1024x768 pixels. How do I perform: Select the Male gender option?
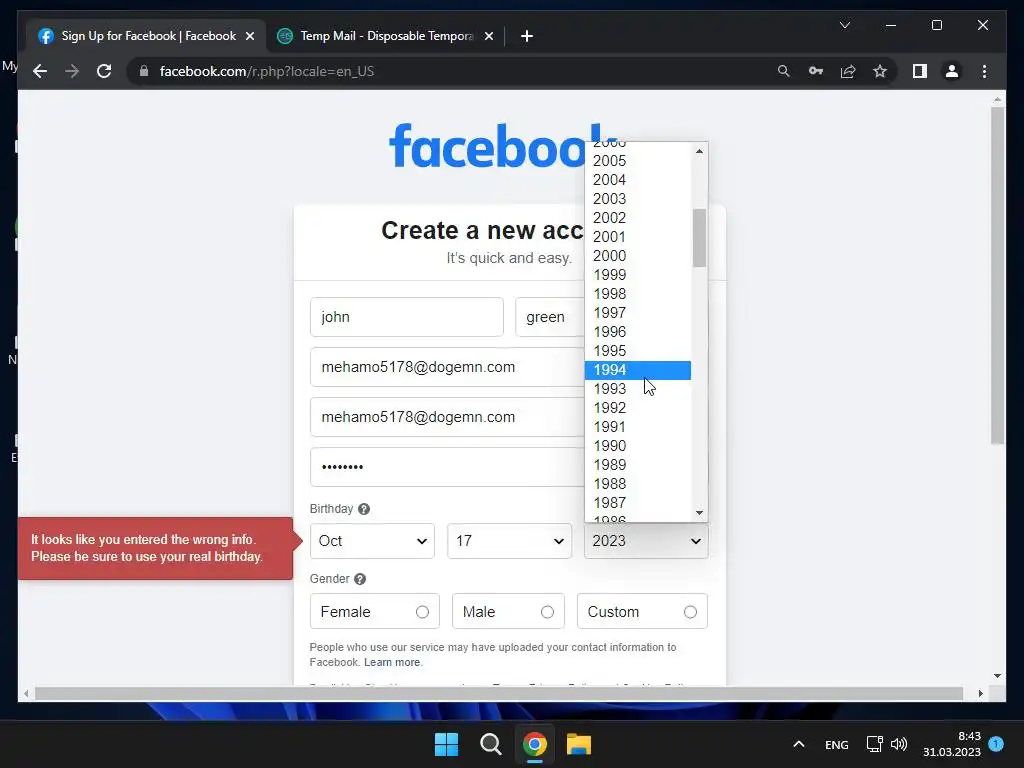[x=508, y=611]
